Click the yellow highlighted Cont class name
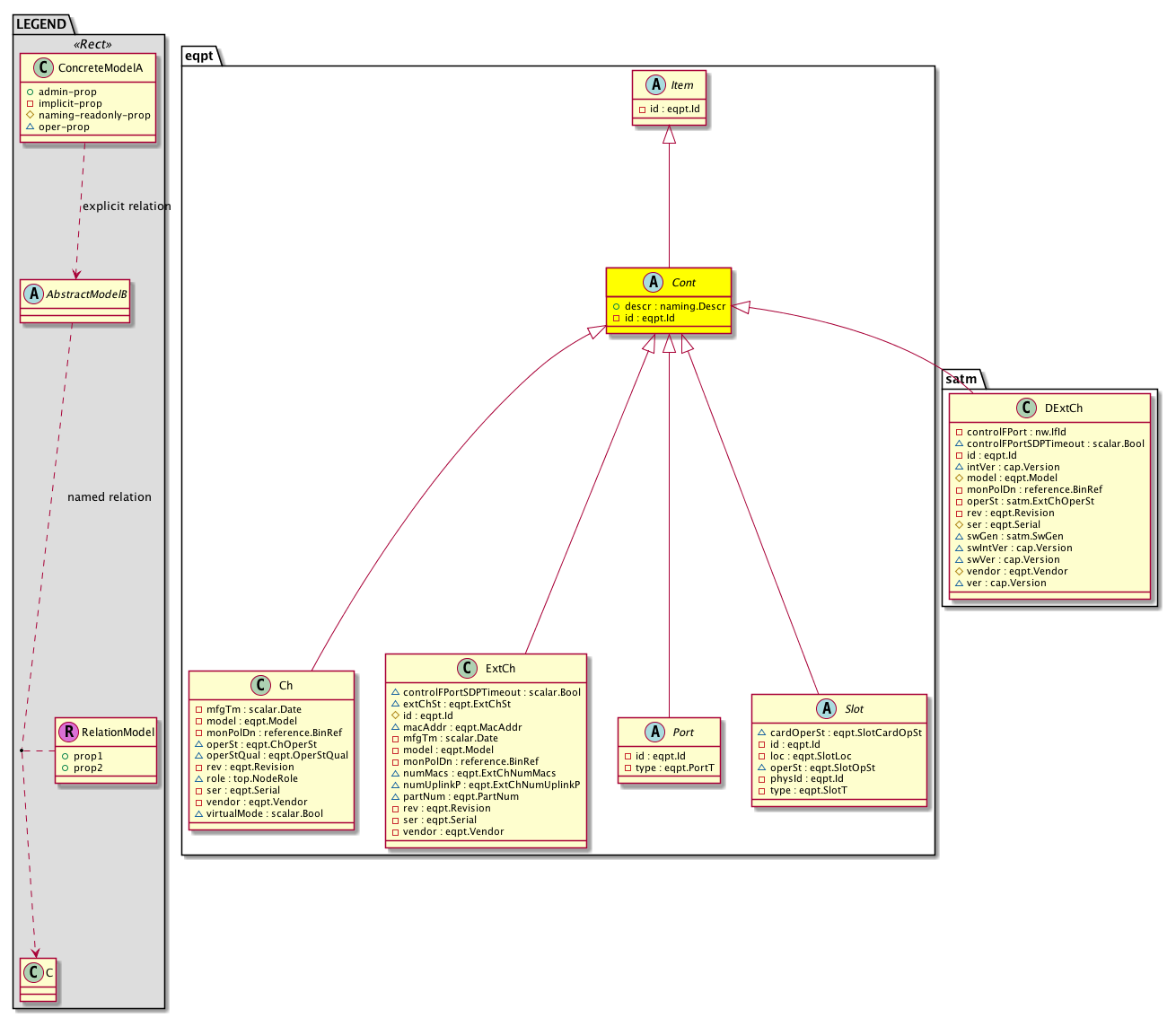The image size is (1176, 1018). 683,283
